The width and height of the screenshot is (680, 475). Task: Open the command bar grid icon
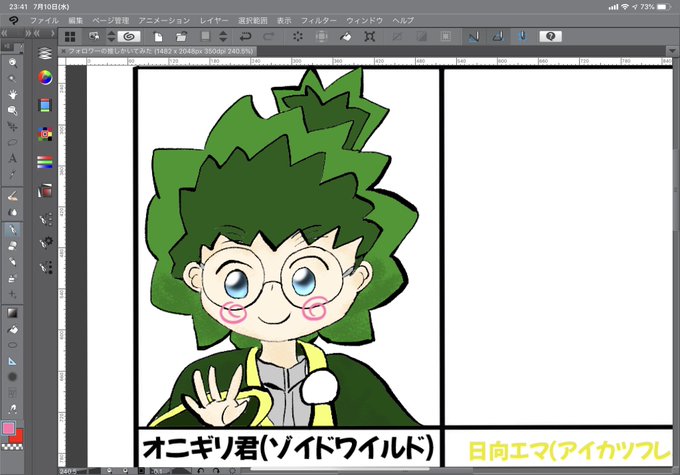(70, 37)
